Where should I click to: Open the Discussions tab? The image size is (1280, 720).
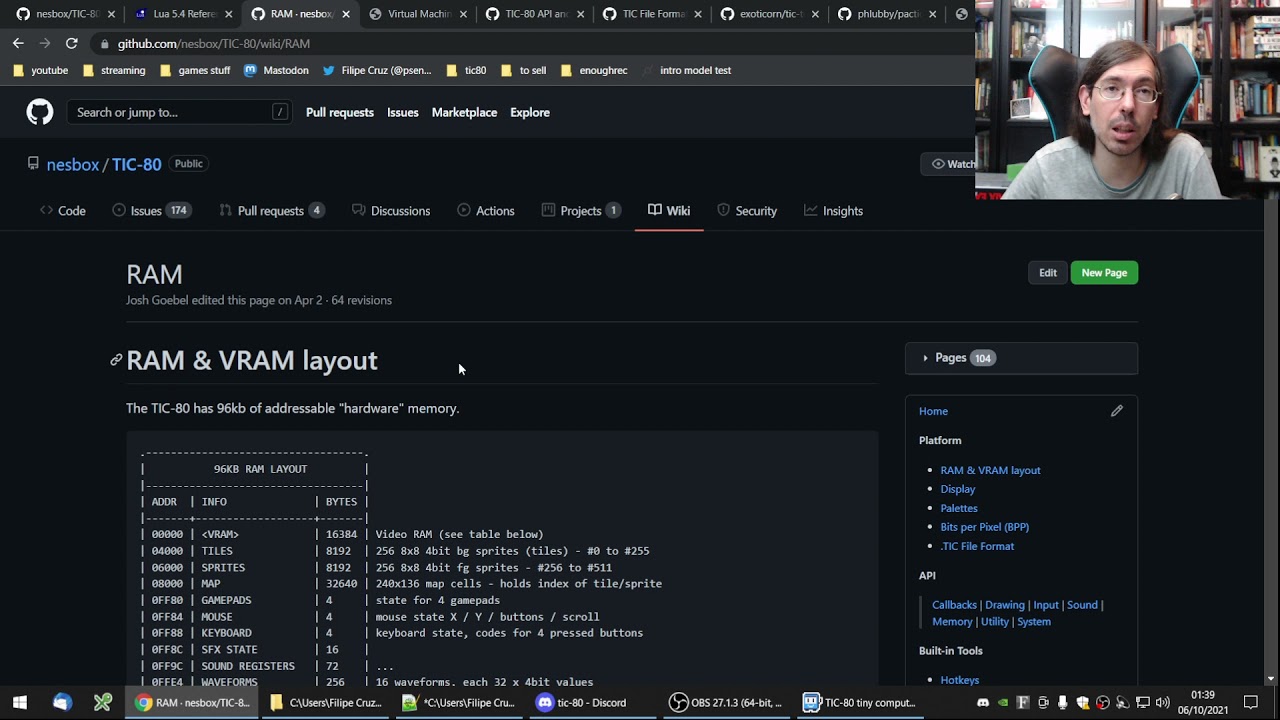pyautogui.click(x=391, y=211)
